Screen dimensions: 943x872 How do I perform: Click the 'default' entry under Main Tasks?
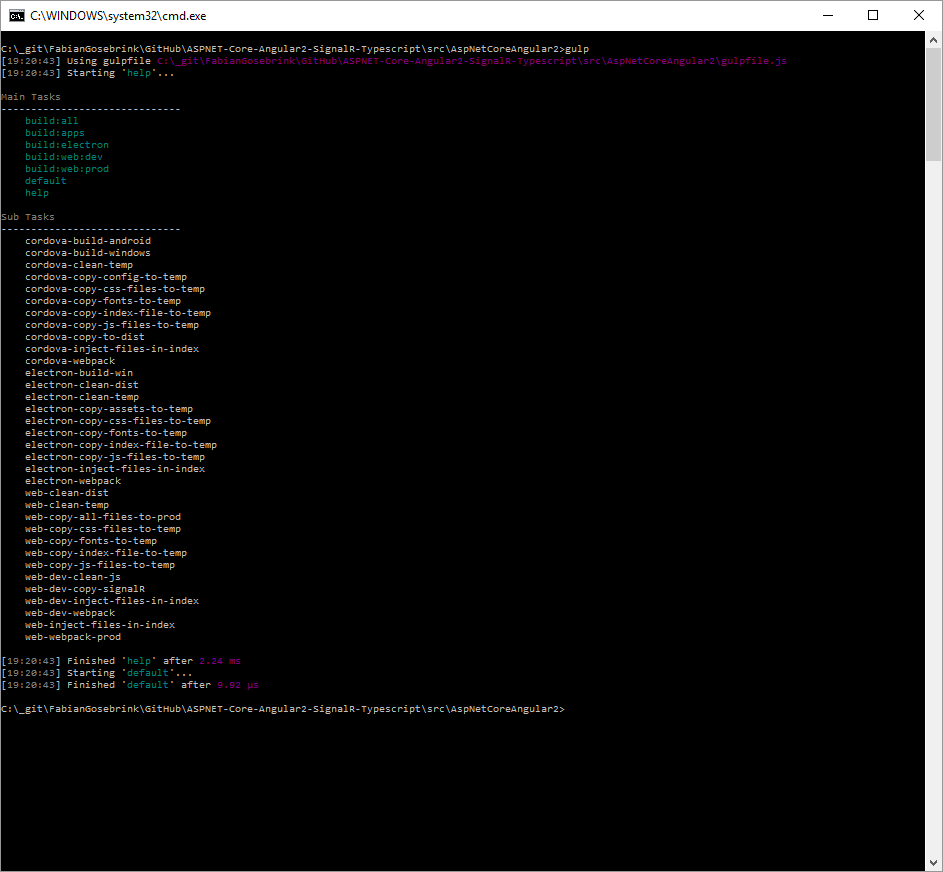[x=46, y=181]
